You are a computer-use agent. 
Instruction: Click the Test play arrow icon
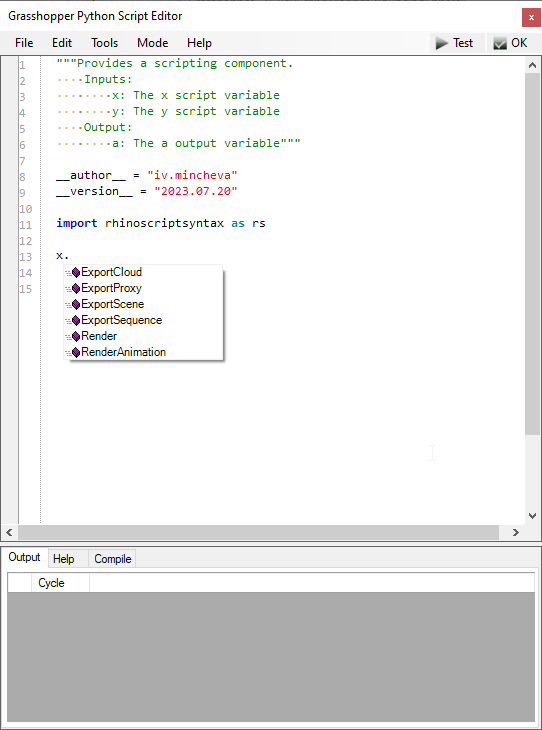(441, 43)
